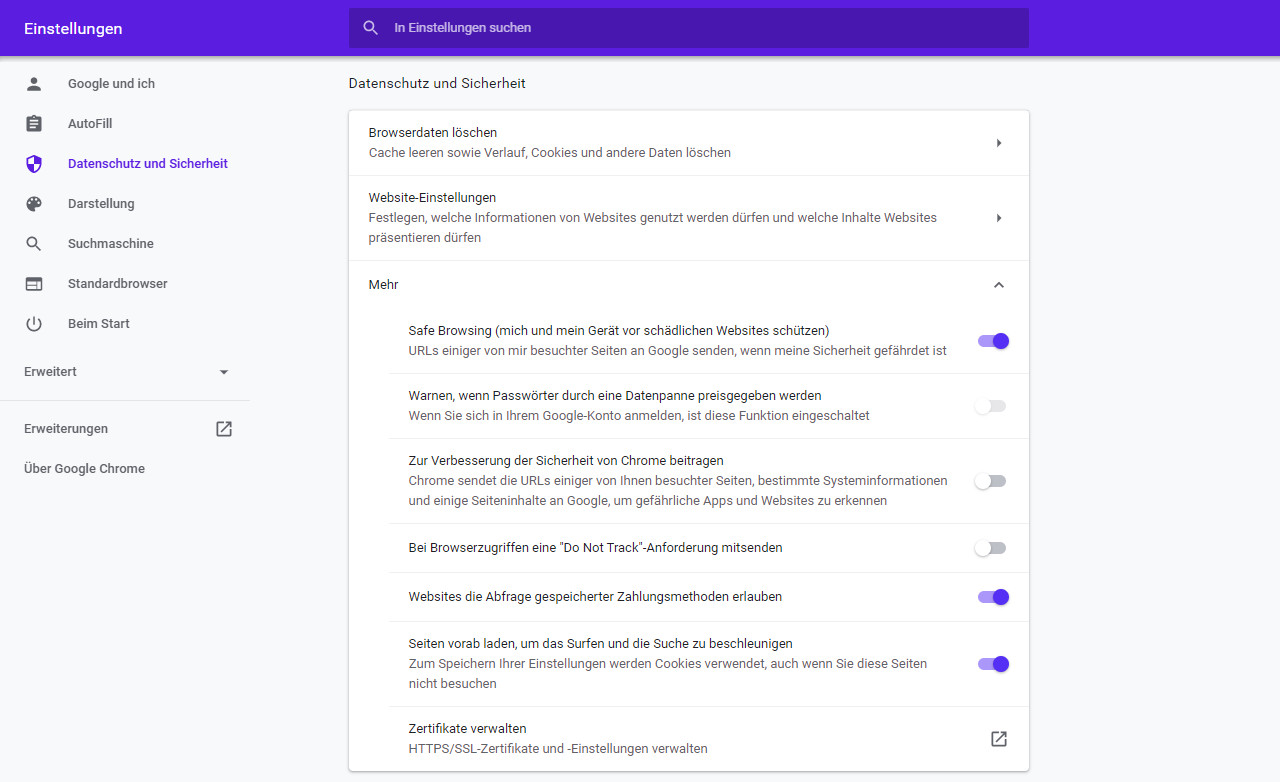This screenshot has height=782, width=1280.
Task: Click the Erweitert label in sidebar
Action: pyautogui.click(x=51, y=372)
